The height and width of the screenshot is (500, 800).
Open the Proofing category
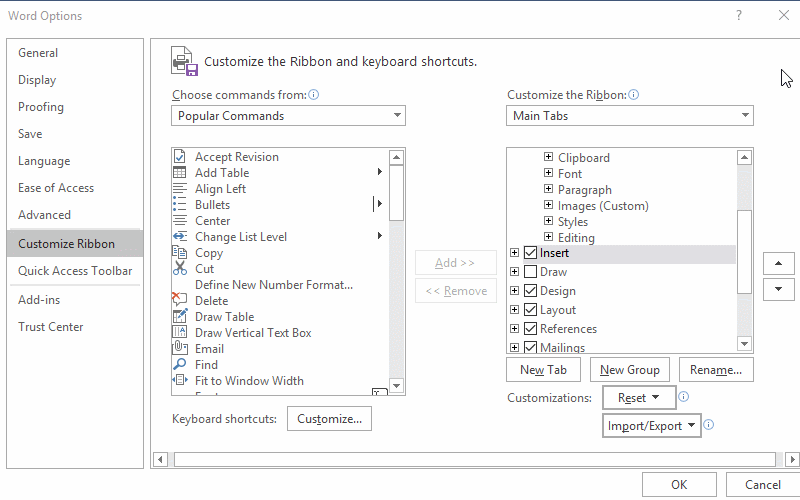click(75, 107)
